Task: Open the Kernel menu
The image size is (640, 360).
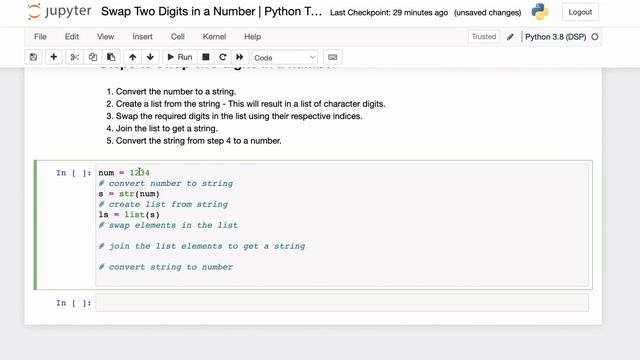Action: pos(214,37)
